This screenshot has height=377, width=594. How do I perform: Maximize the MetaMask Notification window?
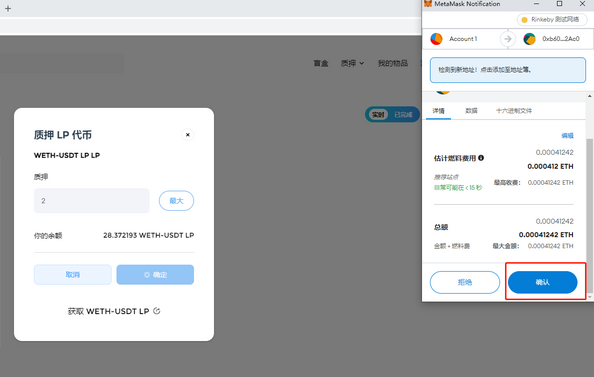(x=559, y=4)
